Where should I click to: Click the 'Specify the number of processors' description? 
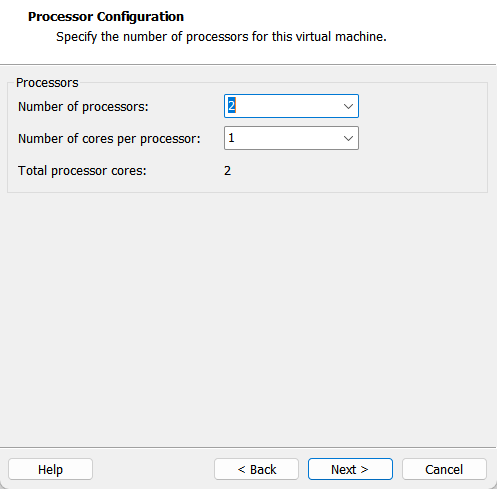click(221, 37)
